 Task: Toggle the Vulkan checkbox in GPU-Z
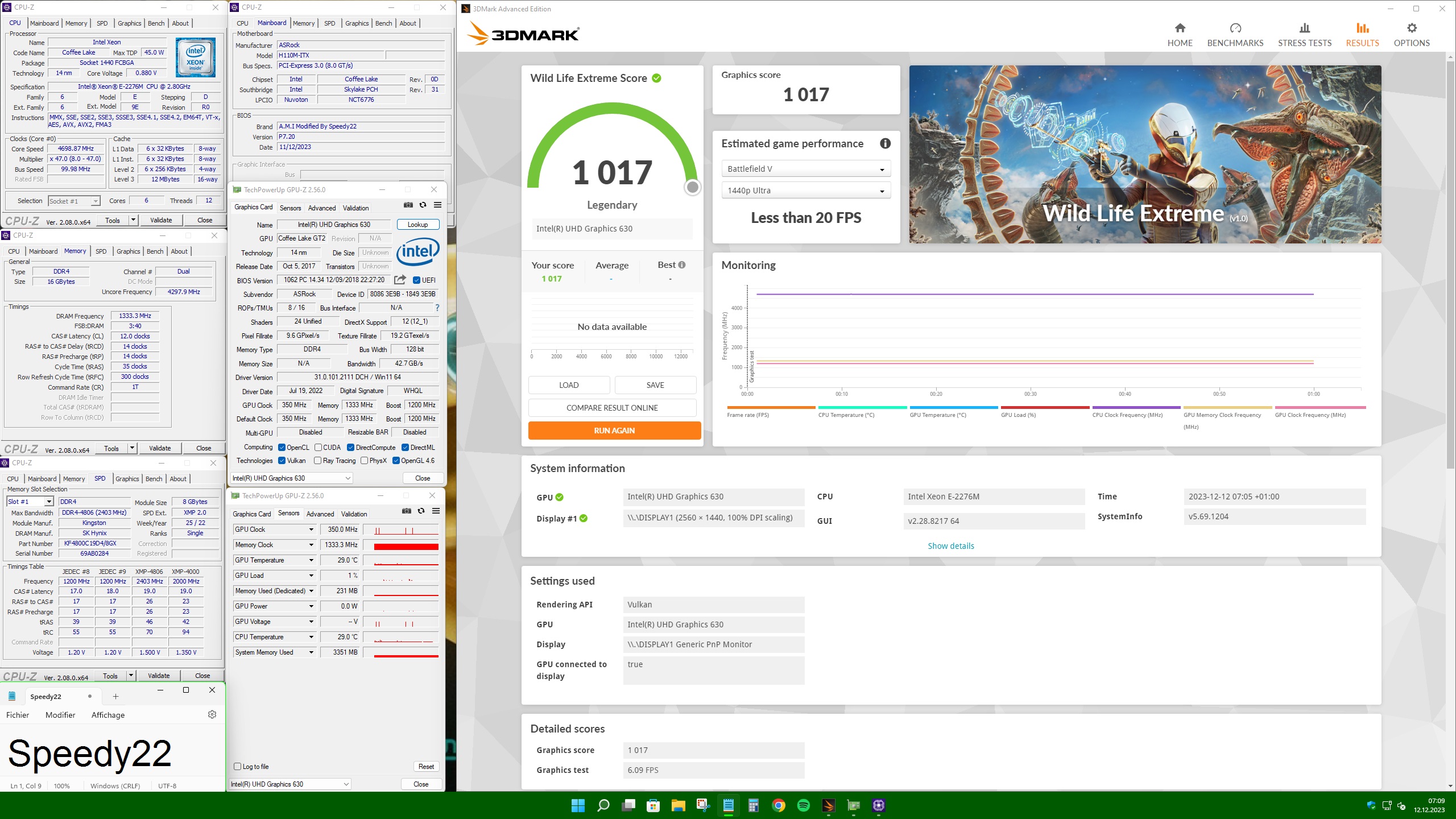pos(282,461)
